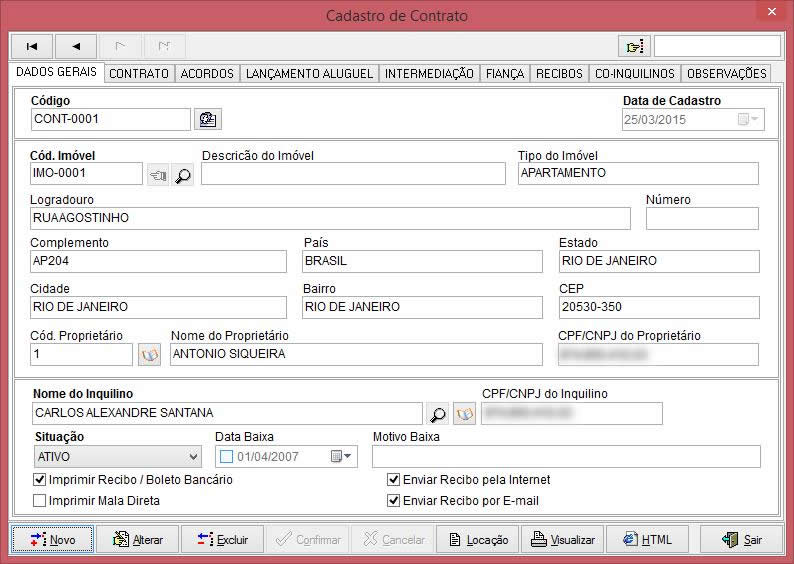
Task: Uncheck Imprimir Recibo / Boleto Bancário
Action: coord(40,480)
